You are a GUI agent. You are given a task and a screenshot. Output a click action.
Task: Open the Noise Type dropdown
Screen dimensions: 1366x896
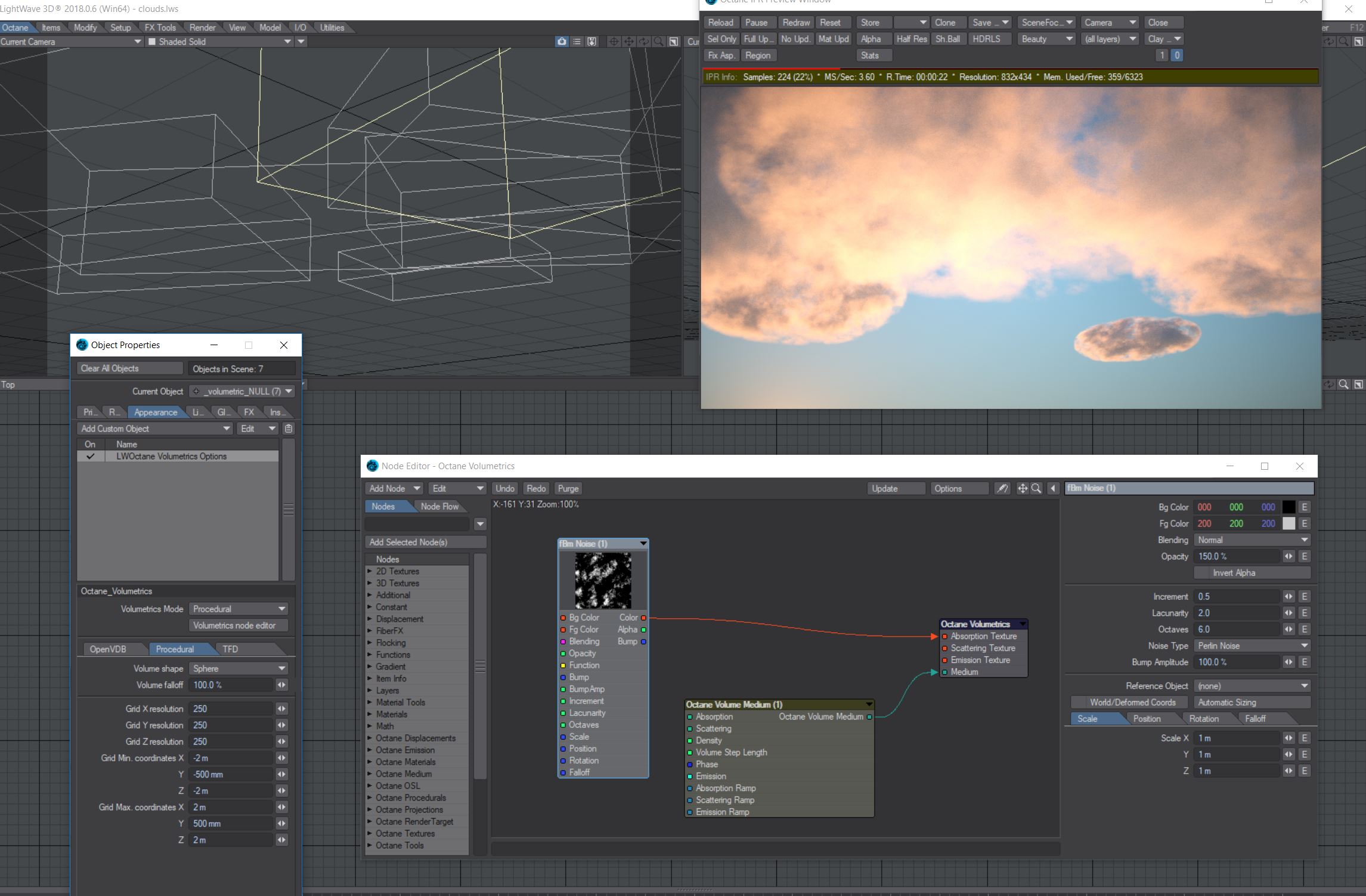1252,646
